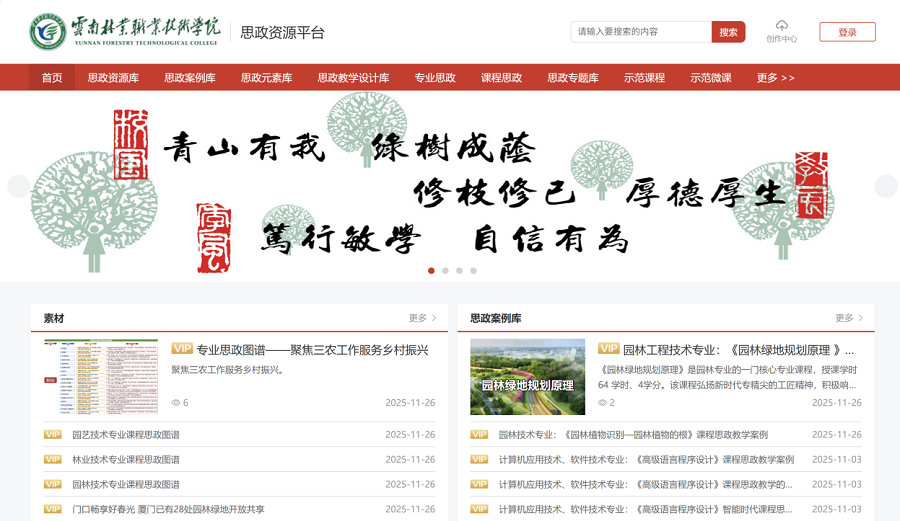The width and height of the screenshot is (900, 521).
Task: Open the 思政资源库 navigation tab
Action: tap(113, 78)
